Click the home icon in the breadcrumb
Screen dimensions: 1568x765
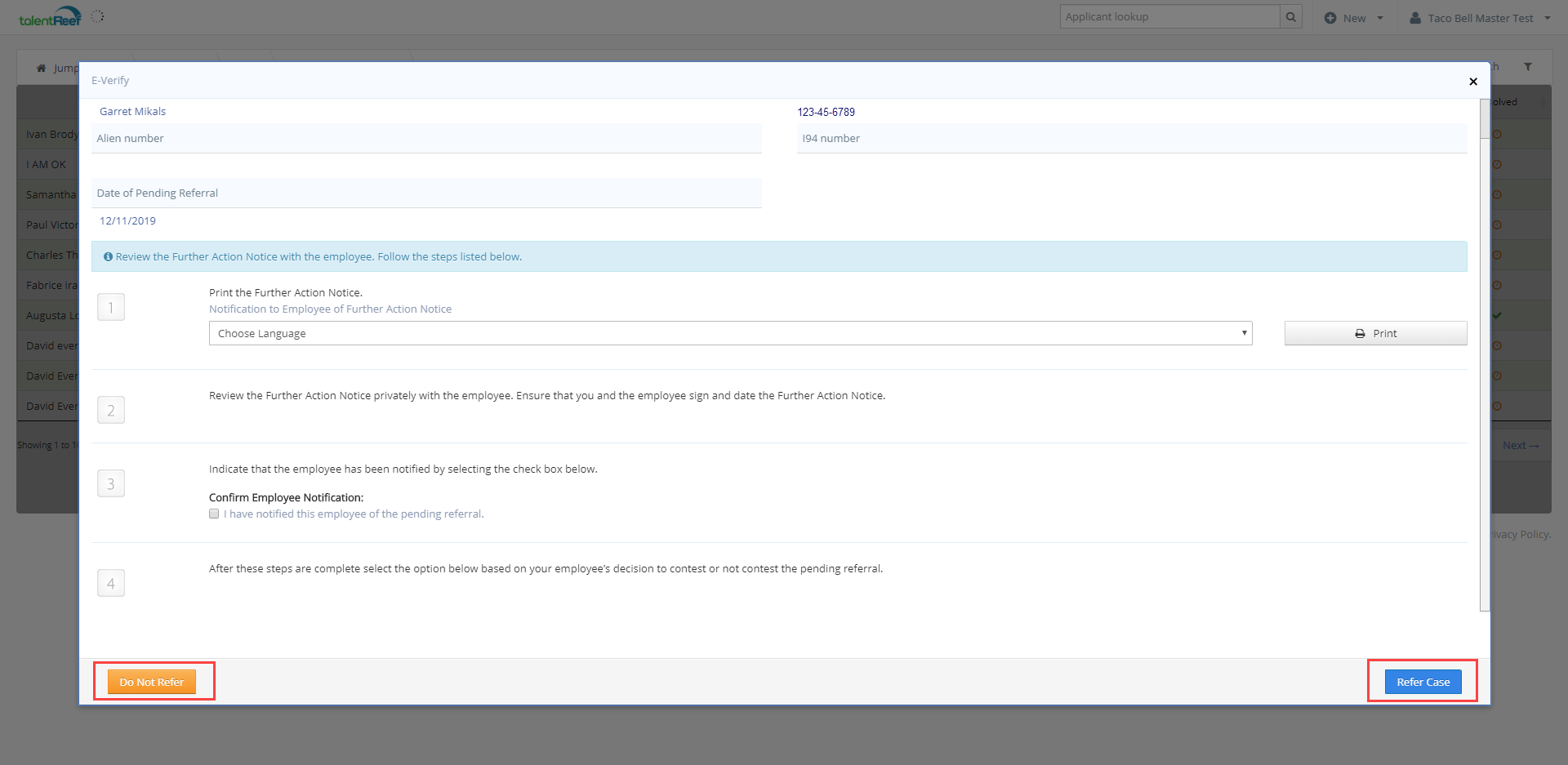coord(41,68)
